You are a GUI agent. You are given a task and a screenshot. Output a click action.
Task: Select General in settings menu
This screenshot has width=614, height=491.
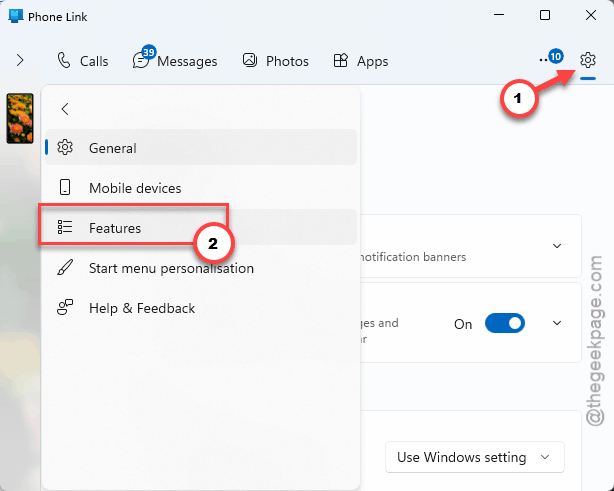[x=201, y=148]
